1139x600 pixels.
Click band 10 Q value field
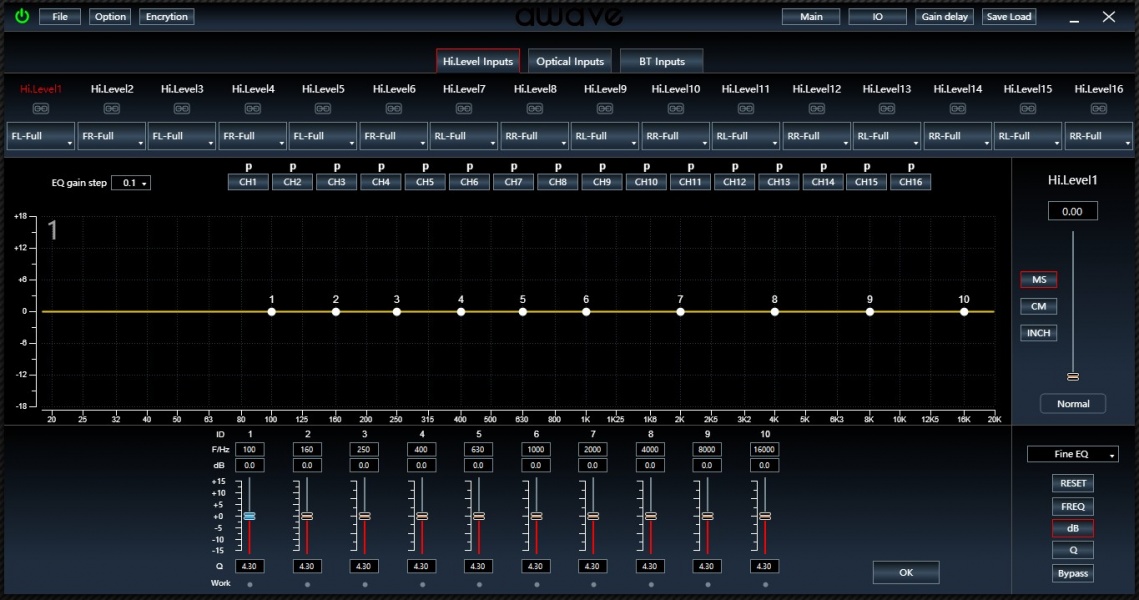(764, 566)
